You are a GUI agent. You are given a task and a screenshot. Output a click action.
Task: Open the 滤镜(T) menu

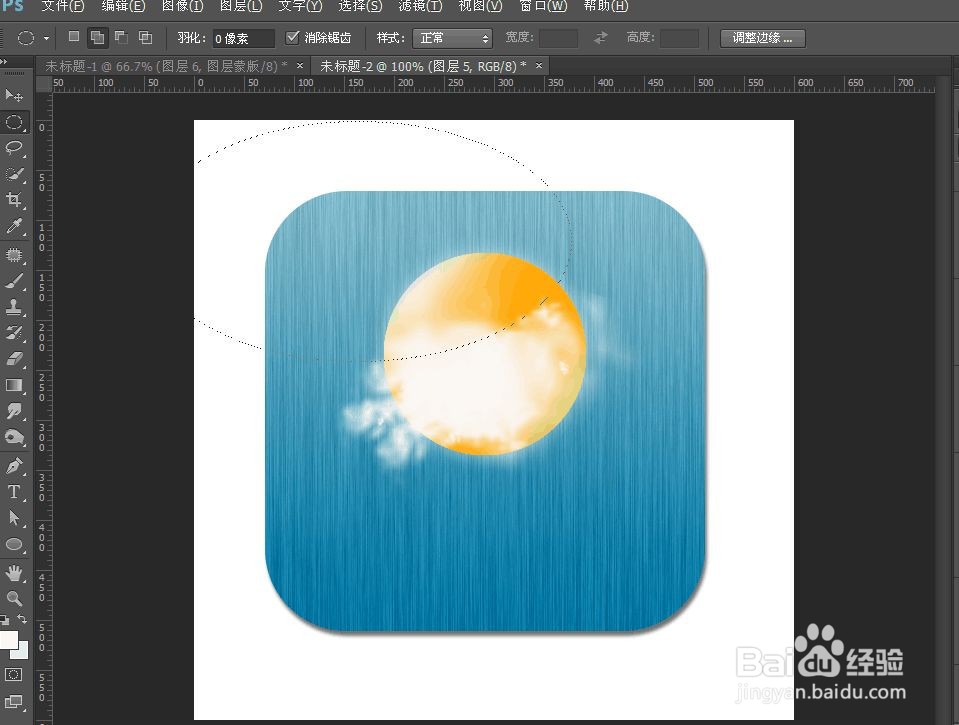(x=420, y=6)
